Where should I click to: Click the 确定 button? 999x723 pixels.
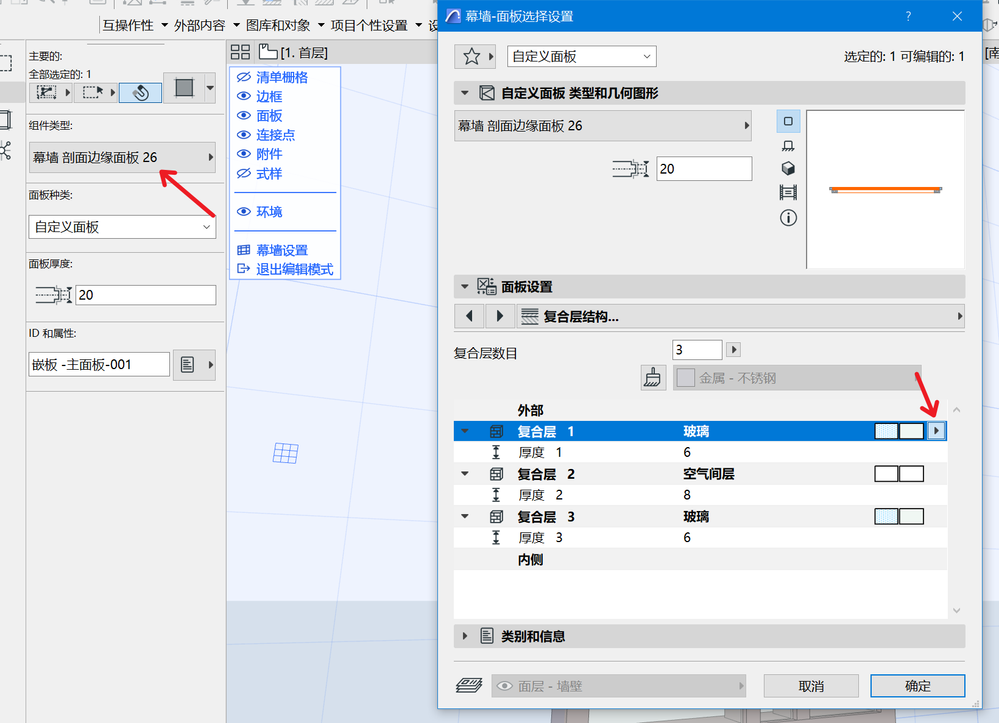pyautogui.click(x=917, y=686)
